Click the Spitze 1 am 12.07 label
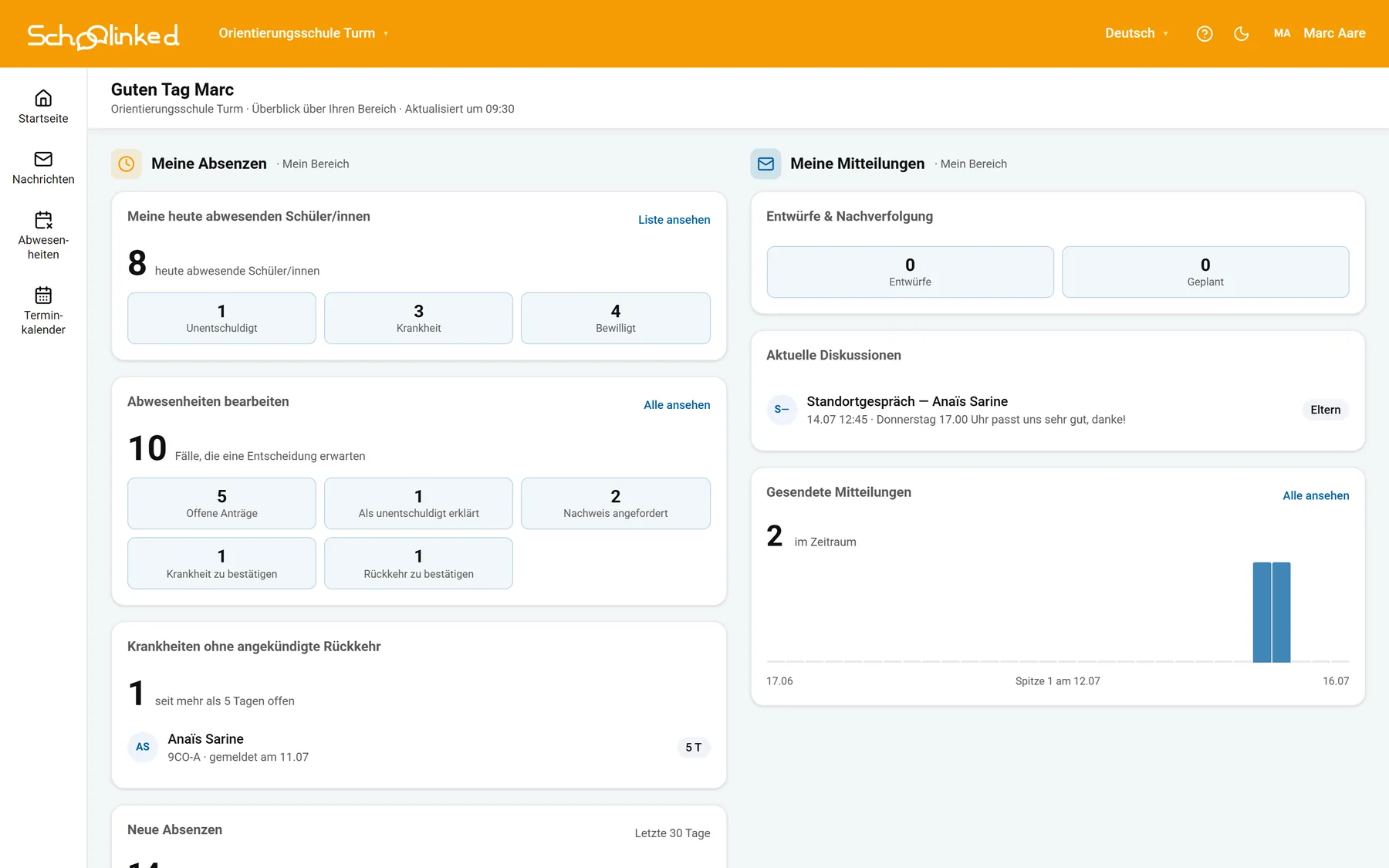This screenshot has width=1389, height=868. pyautogui.click(x=1057, y=681)
